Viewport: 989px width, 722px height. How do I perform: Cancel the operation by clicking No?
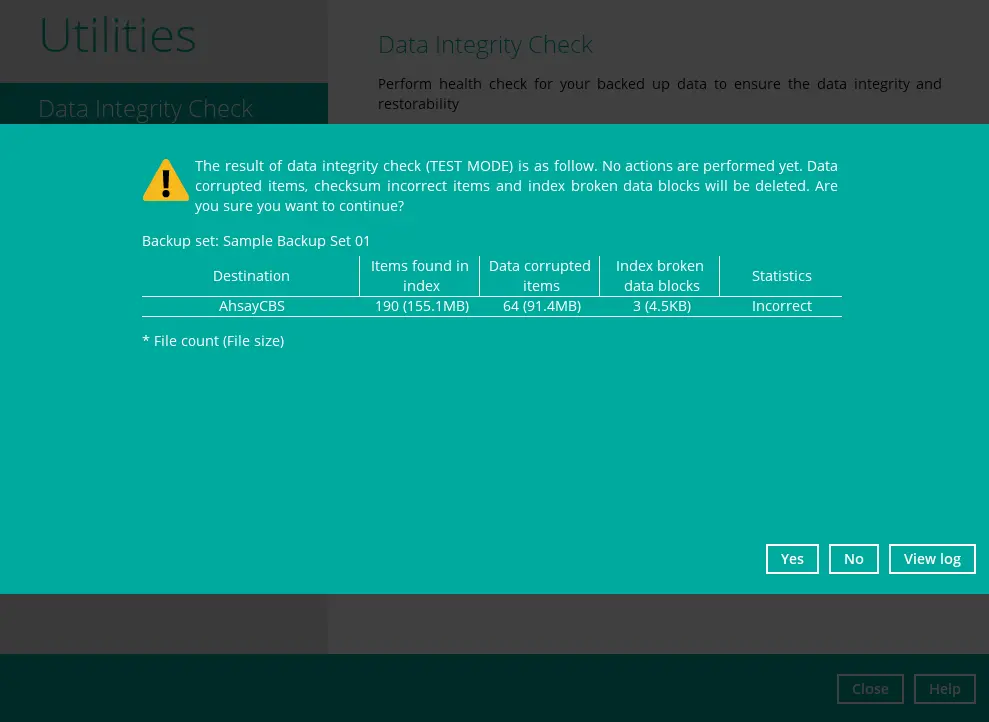(853, 559)
